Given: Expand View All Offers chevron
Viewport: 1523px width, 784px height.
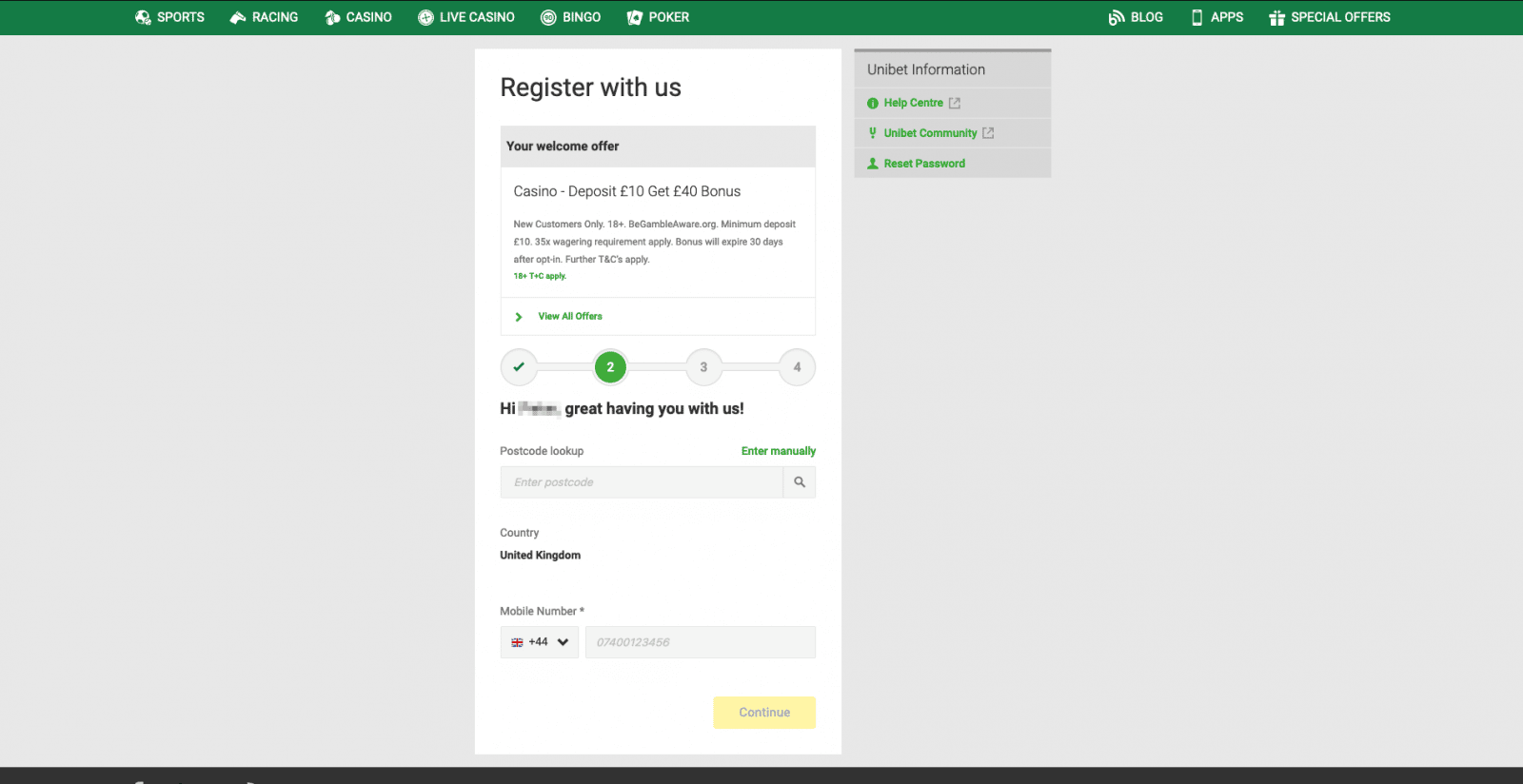Looking at the screenshot, I should click(x=519, y=317).
